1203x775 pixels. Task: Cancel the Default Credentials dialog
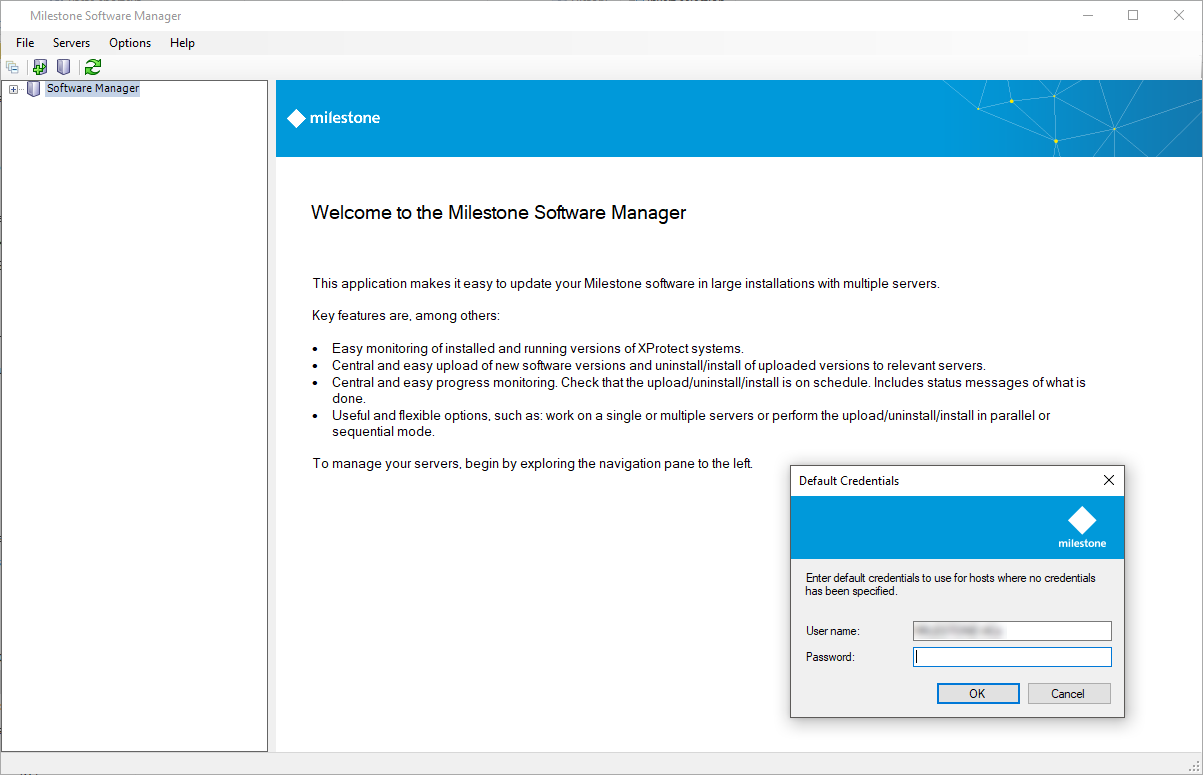[x=1067, y=693]
